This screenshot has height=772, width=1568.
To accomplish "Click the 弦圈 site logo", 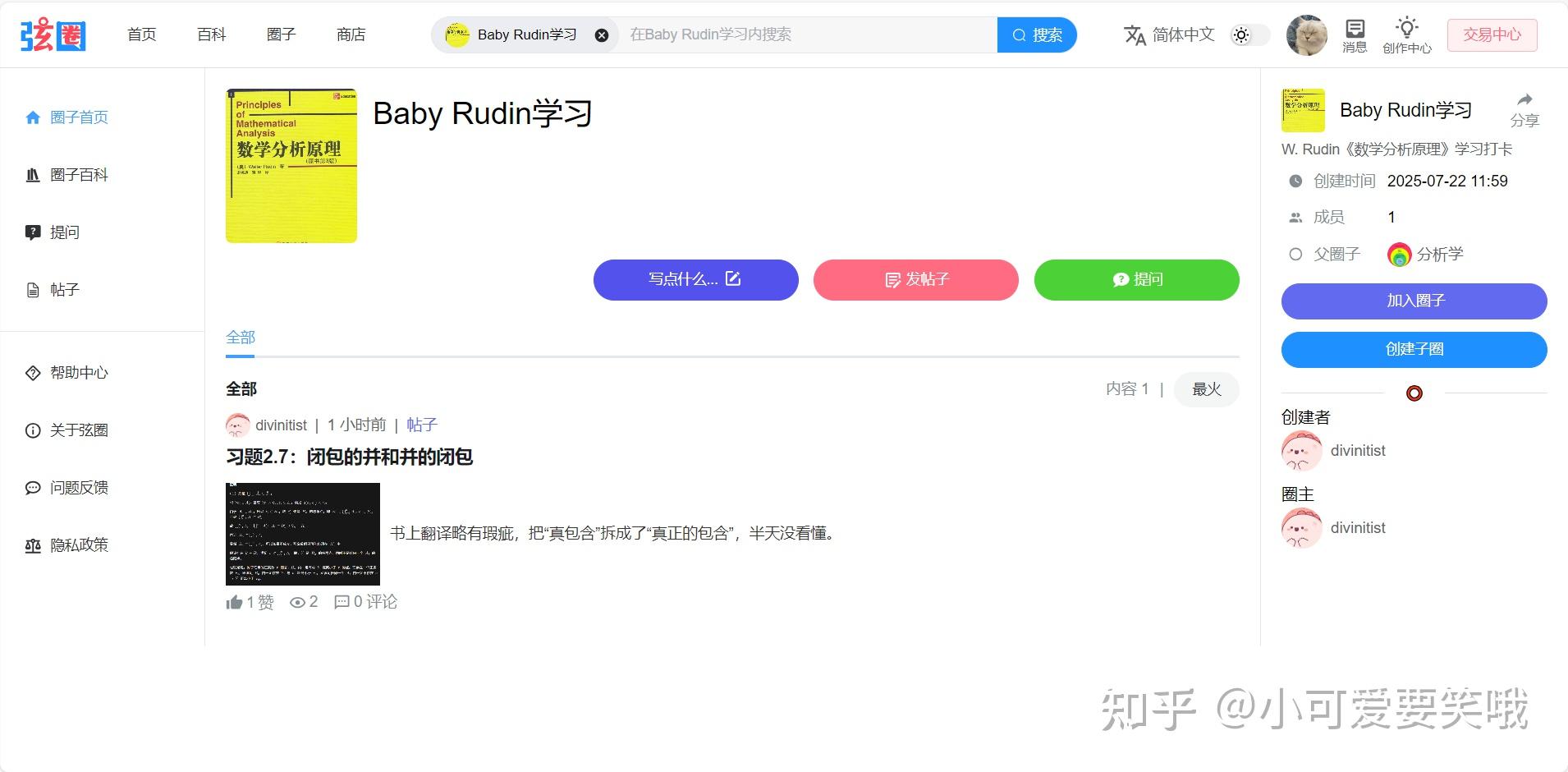I will 51,34.
